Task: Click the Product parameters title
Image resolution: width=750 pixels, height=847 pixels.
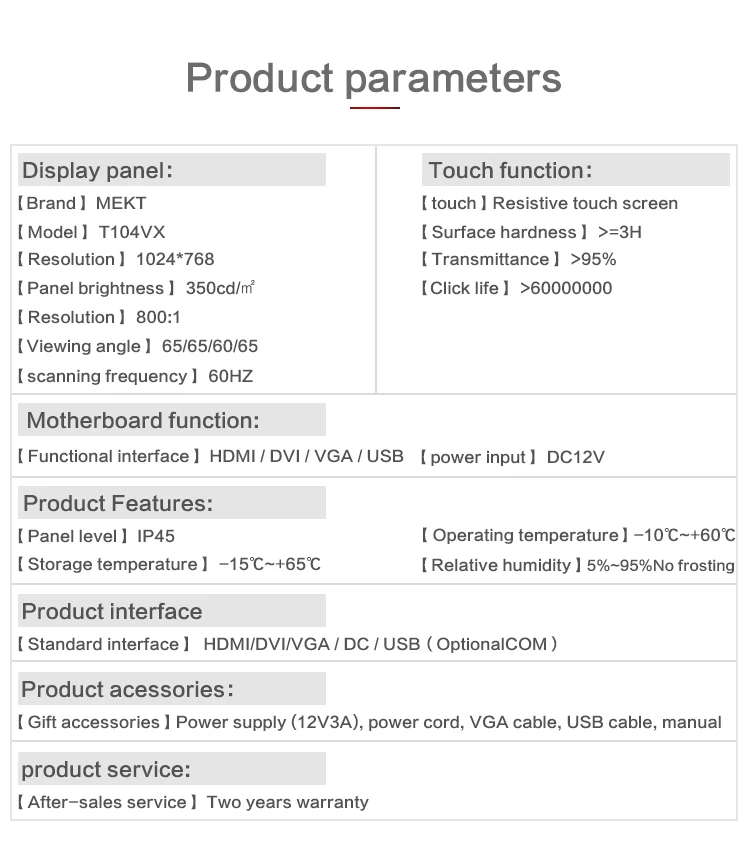Action: point(374,79)
